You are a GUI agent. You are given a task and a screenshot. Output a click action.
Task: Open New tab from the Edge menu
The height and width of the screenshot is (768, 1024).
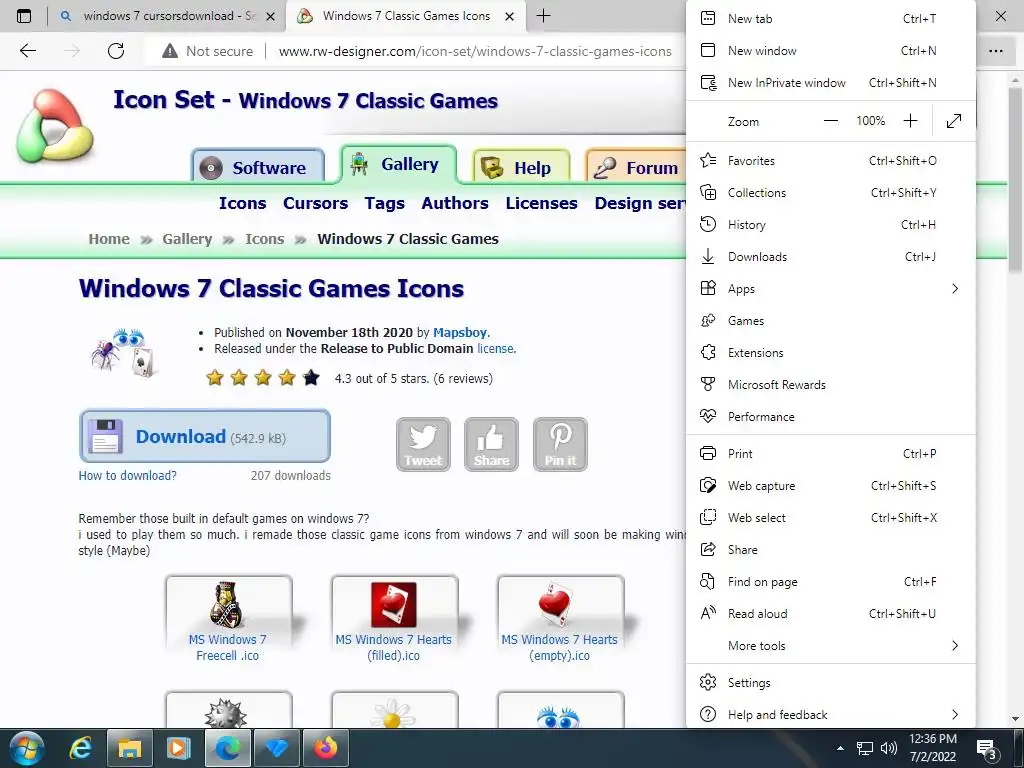(831, 19)
